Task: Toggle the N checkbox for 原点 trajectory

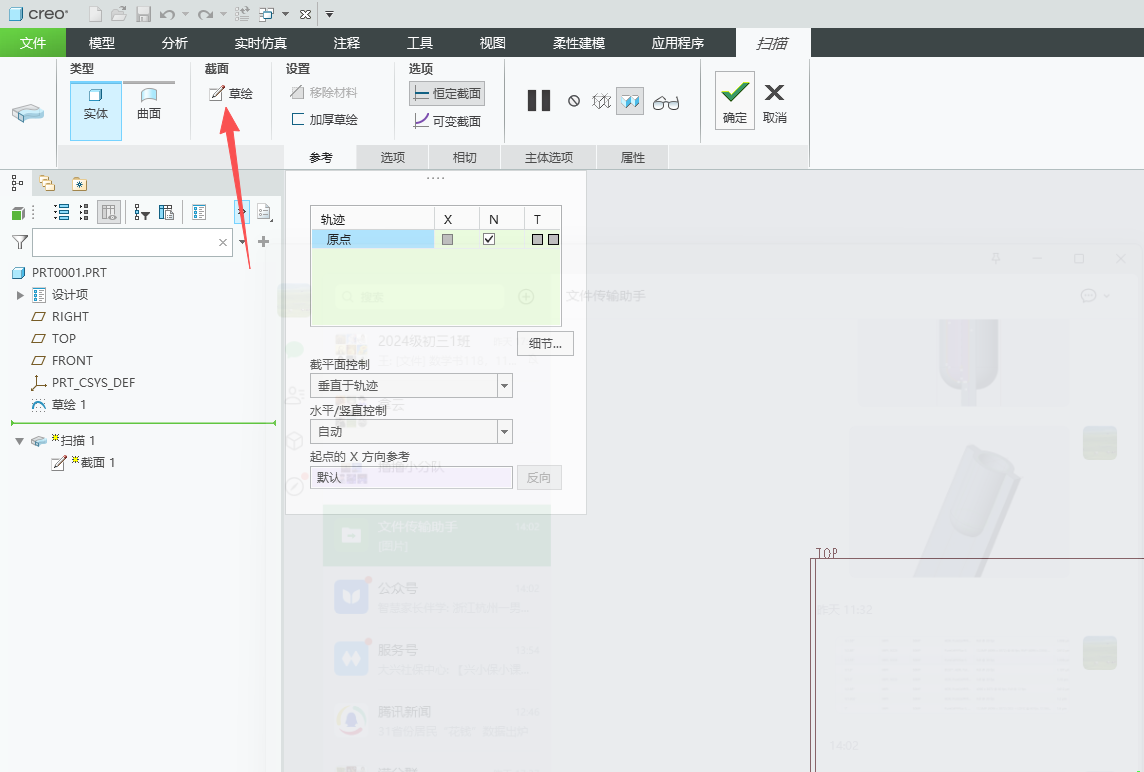Action: [x=489, y=239]
